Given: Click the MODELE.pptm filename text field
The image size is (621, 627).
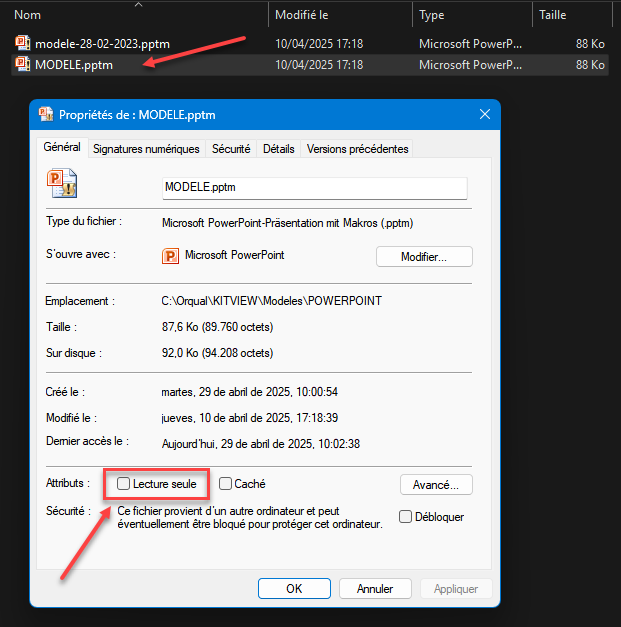Looking at the screenshot, I should 314,187.
